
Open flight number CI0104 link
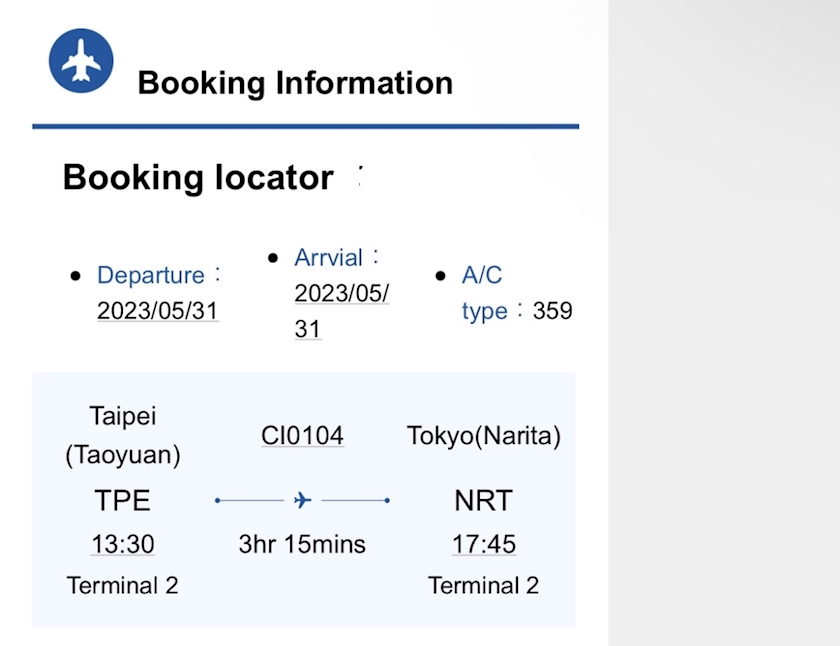302,436
